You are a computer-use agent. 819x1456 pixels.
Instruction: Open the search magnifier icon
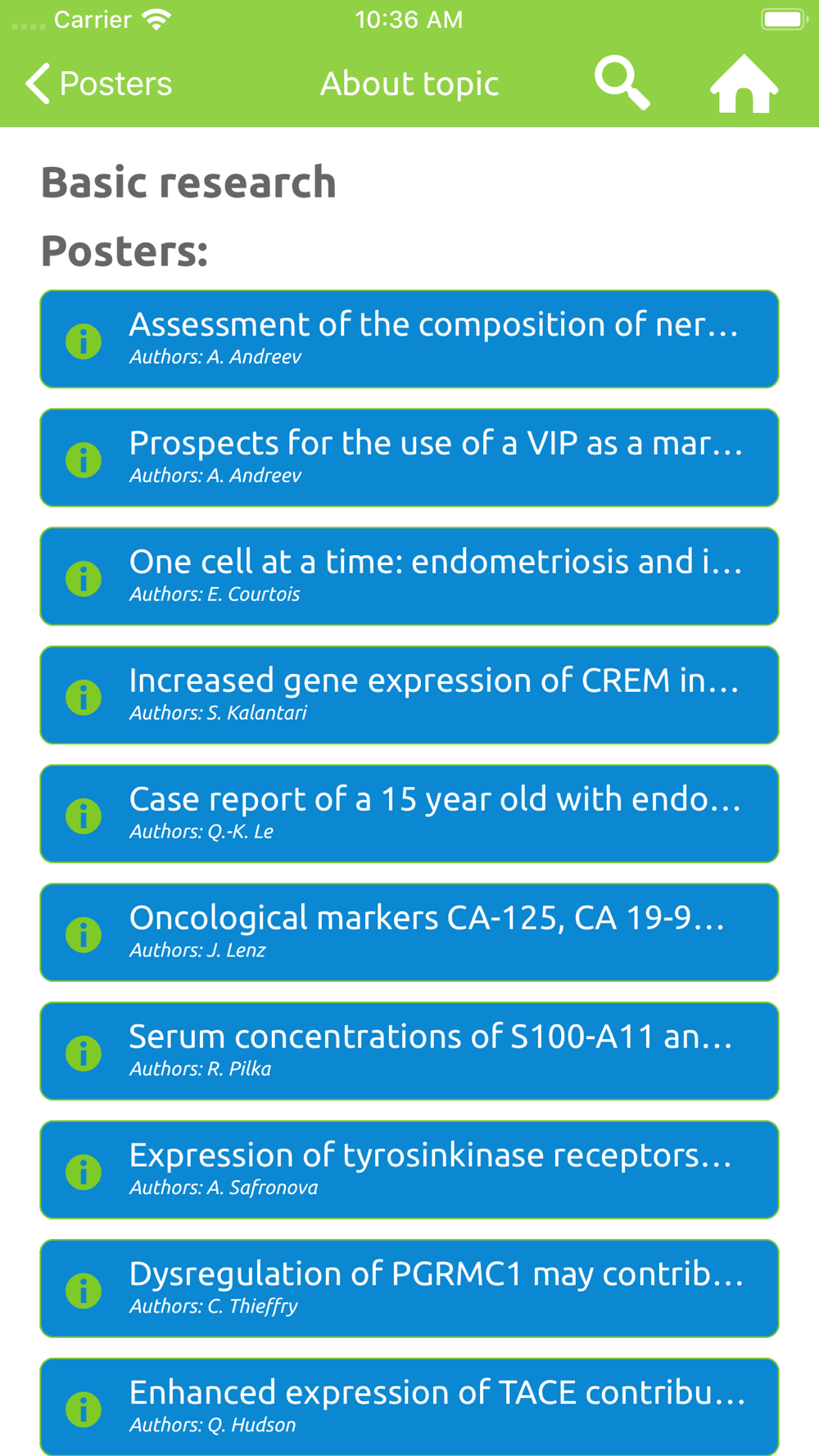click(622, 83)
